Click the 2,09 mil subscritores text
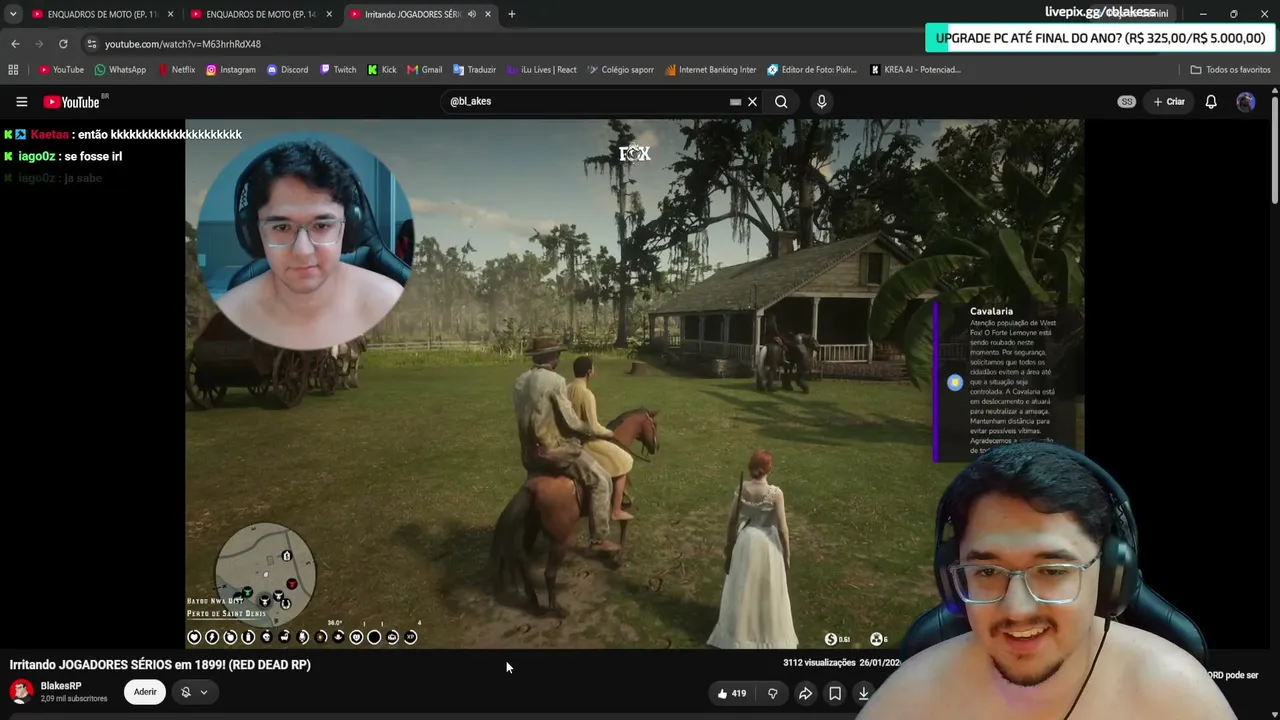Image resolution: width=1280 pixels, height=720 pixels. click(74, 698)
